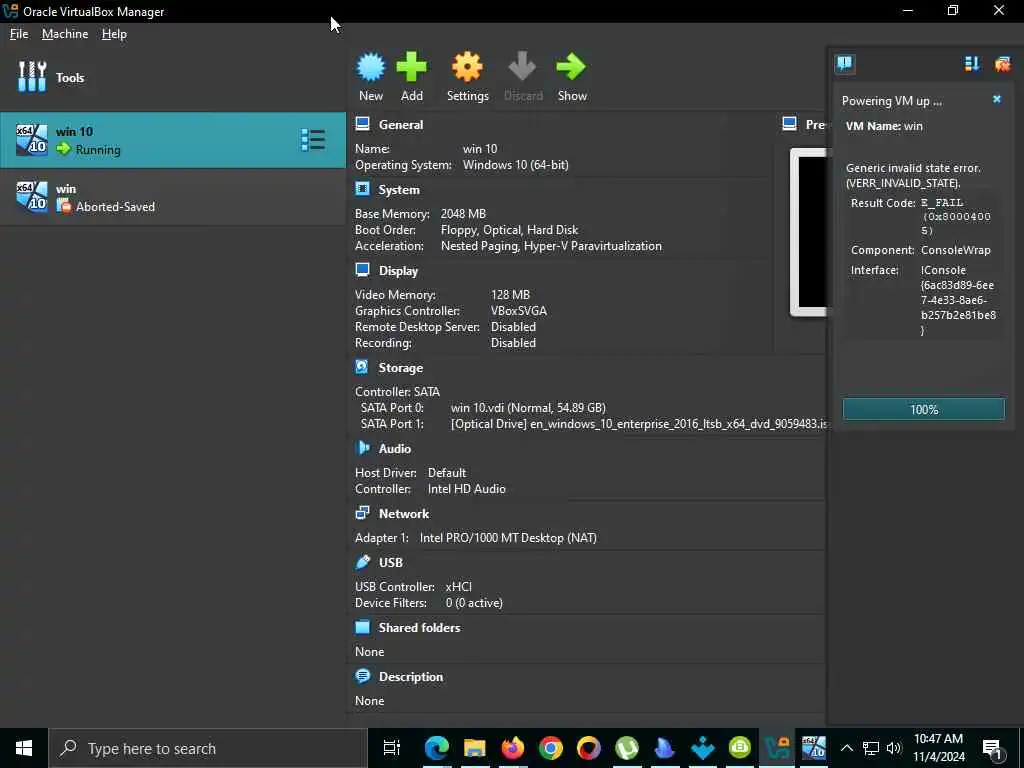Open the Help menu
1024x768 pixels.
coord(114,34)
